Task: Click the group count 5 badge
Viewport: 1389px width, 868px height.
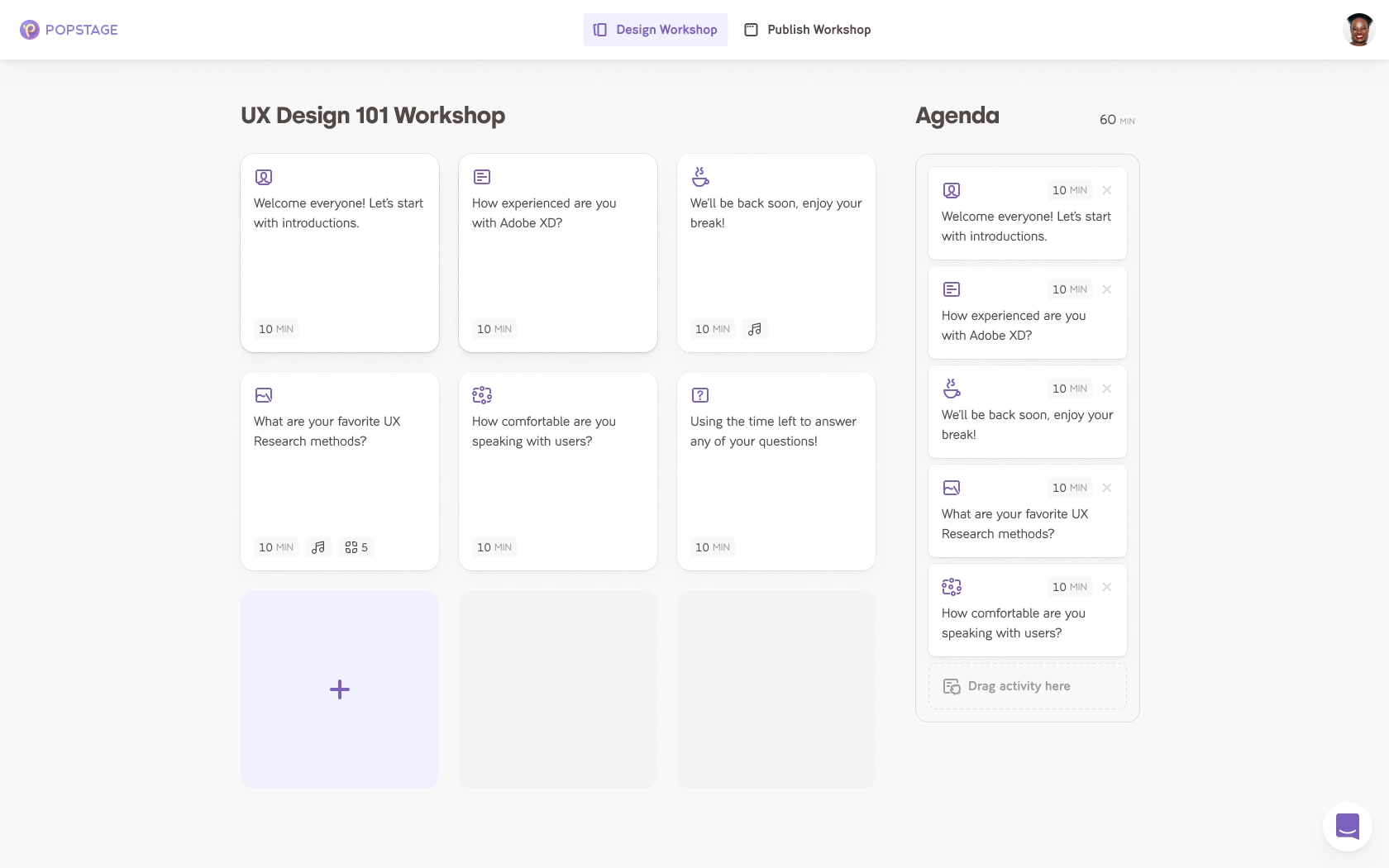Action: (x=356, y=547)
